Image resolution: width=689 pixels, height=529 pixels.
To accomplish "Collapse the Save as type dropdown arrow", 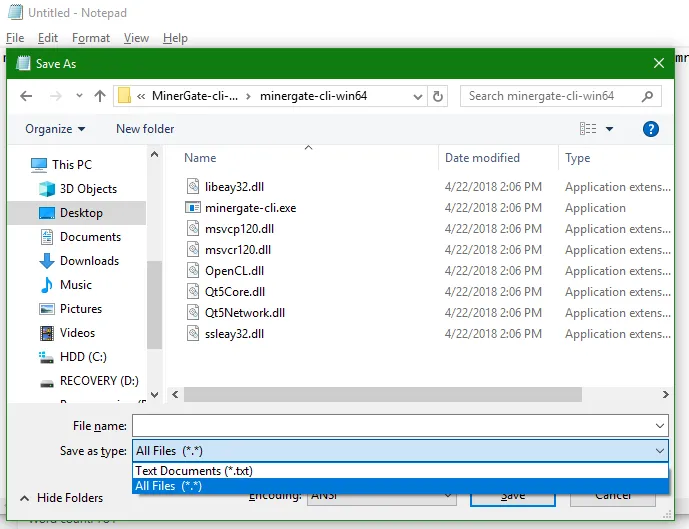I will tap(660, 451).
